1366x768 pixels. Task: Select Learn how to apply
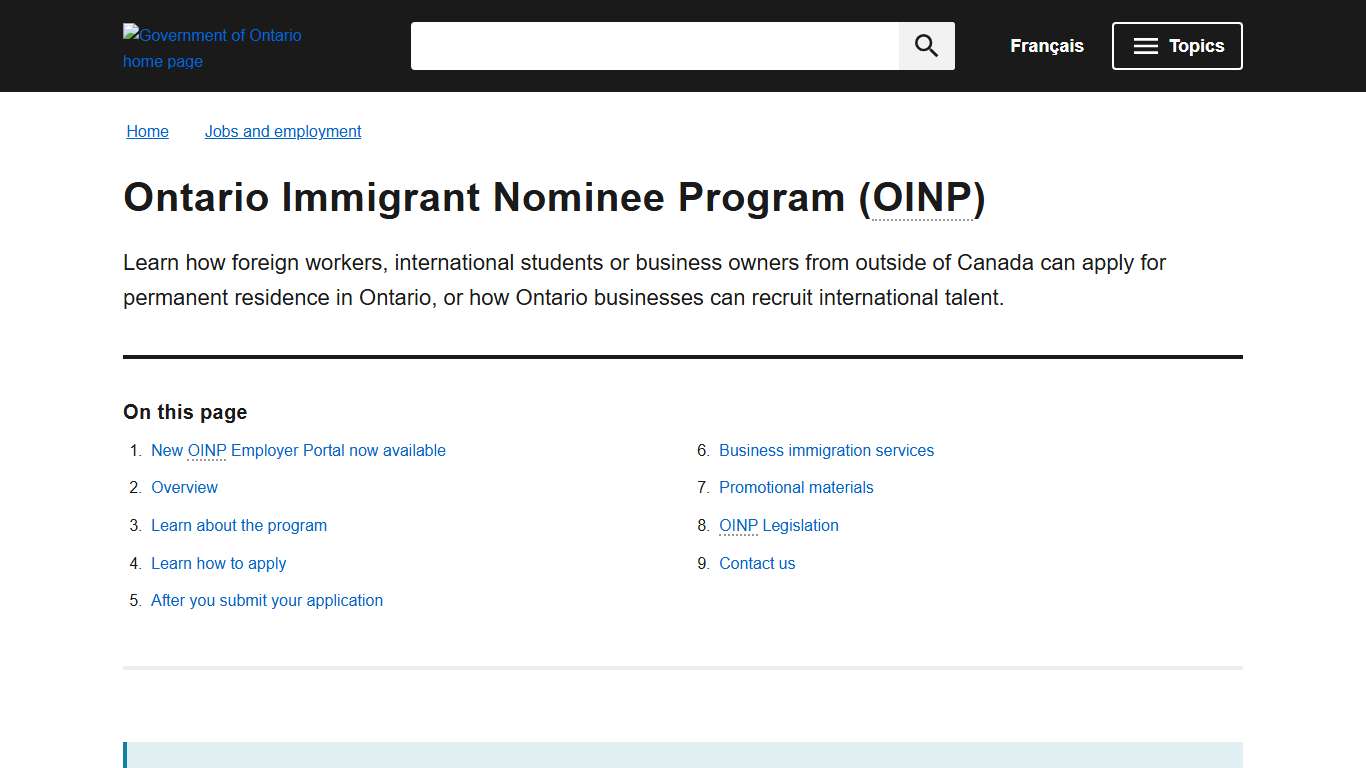218,563
